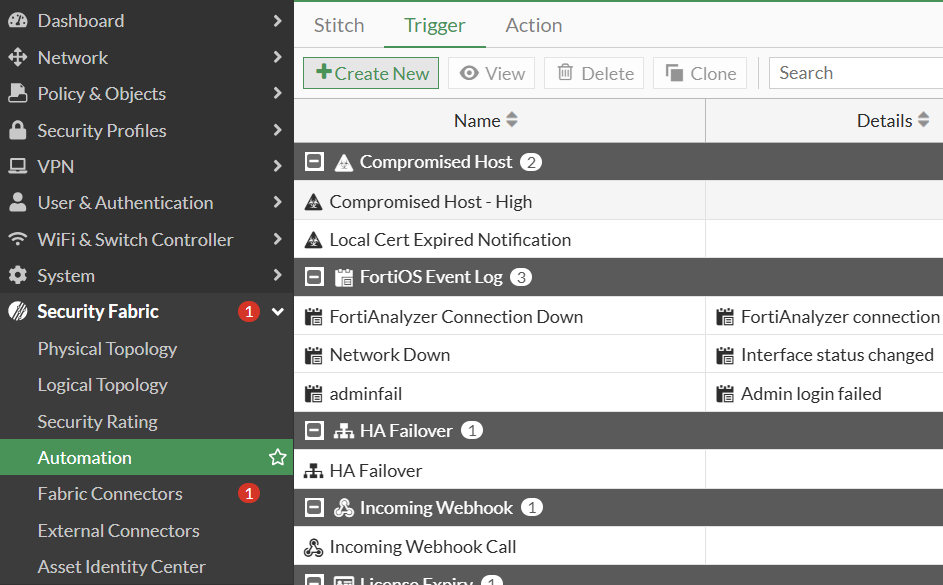
Task: Click the icon beside FortiAnalyzer Connection Down name
Action: pos(313,317)
